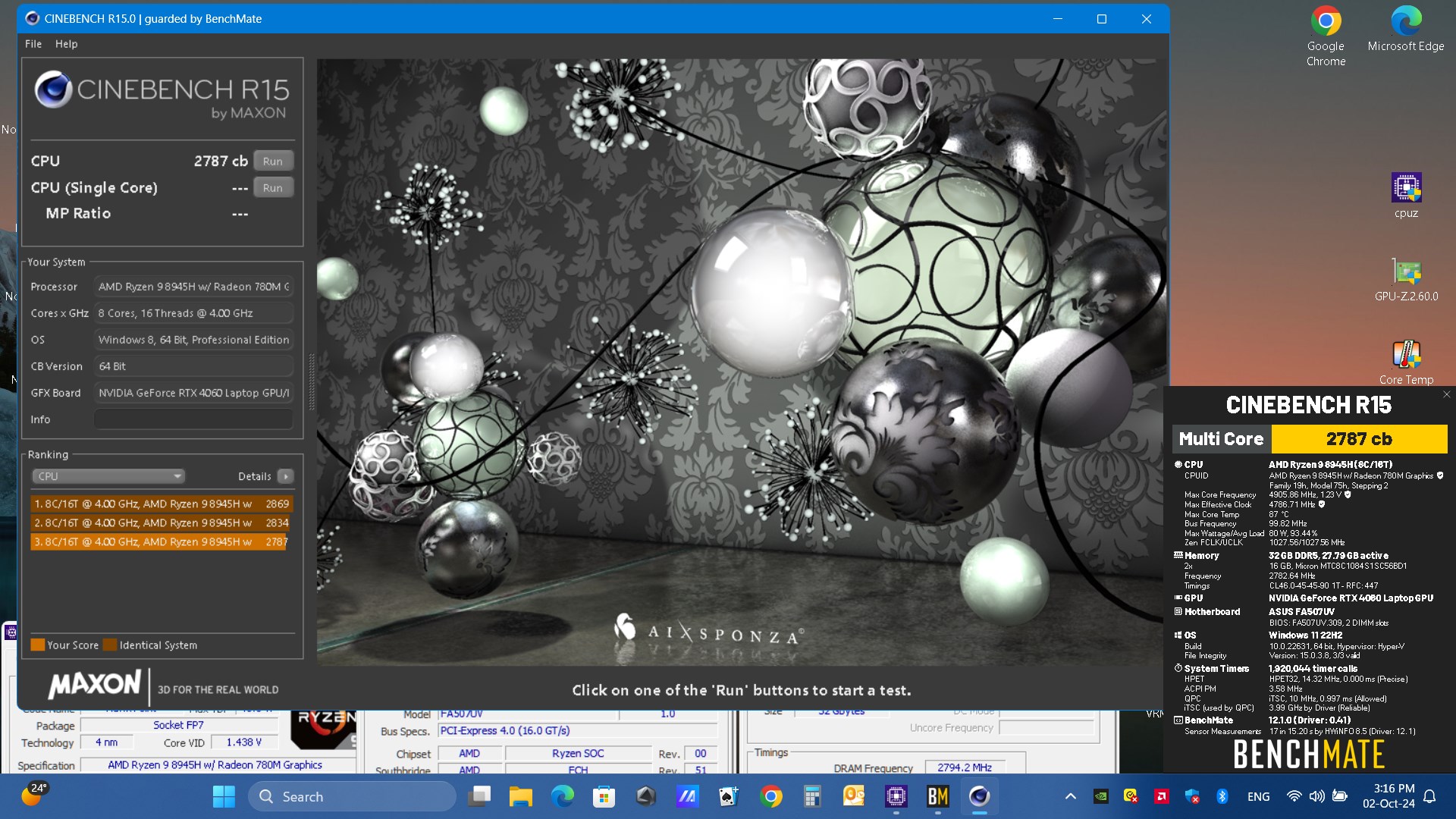
Task: Open the ranking CPU dropdown
Action: (108, 476)
